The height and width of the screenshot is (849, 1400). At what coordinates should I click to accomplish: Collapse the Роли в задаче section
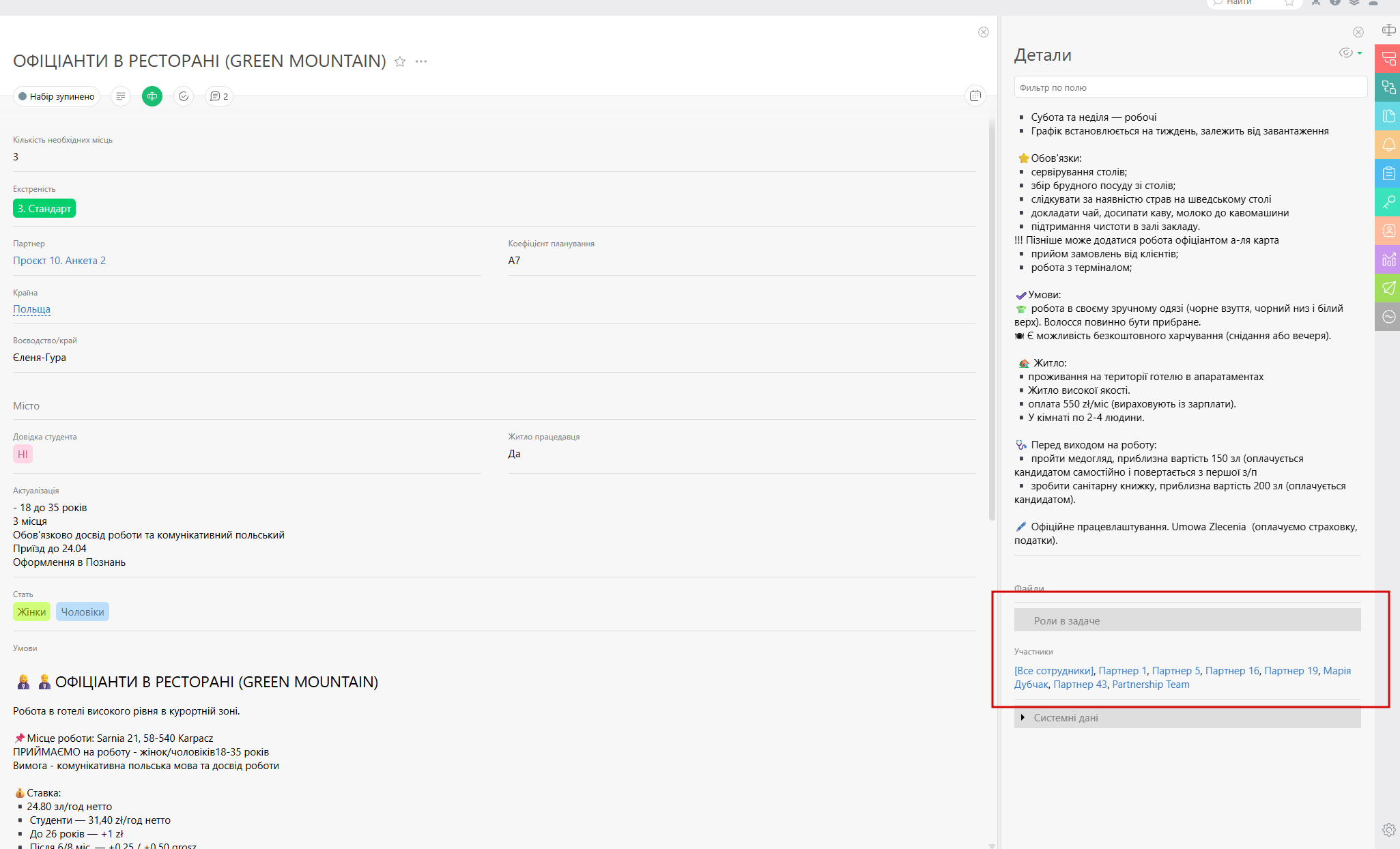coord(1066,620)
